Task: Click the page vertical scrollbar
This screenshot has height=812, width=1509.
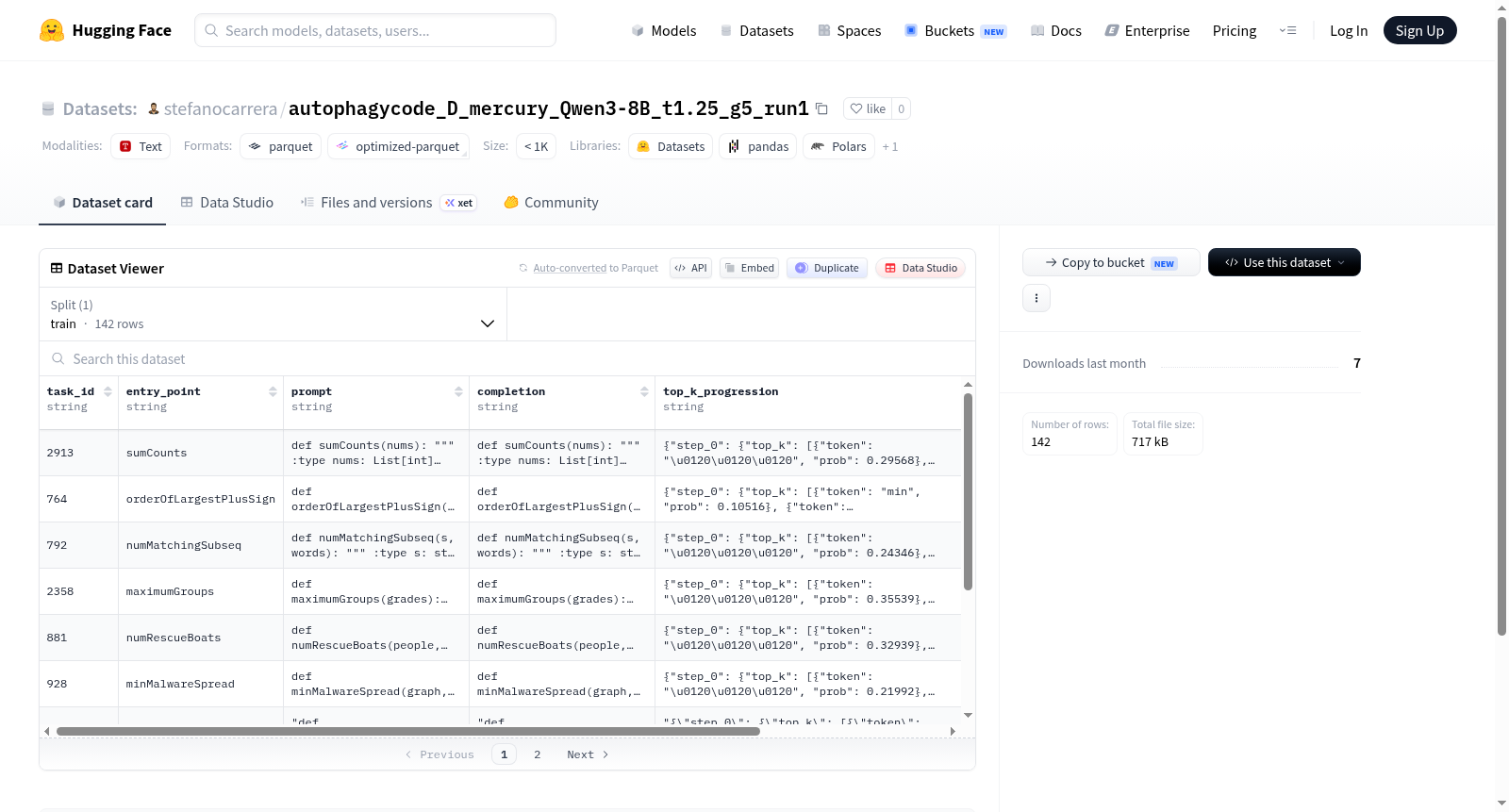Action: pos(1501,326)
